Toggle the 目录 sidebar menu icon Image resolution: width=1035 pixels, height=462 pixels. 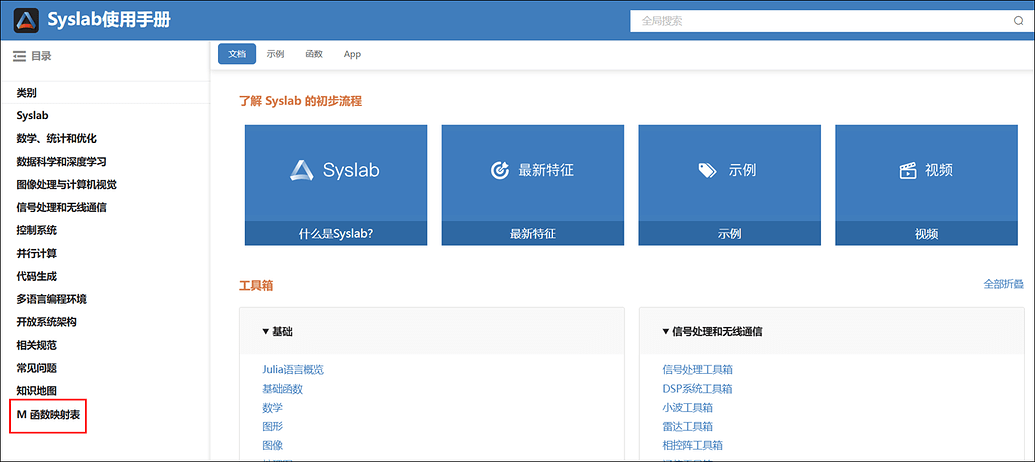[x=19, y=57]
